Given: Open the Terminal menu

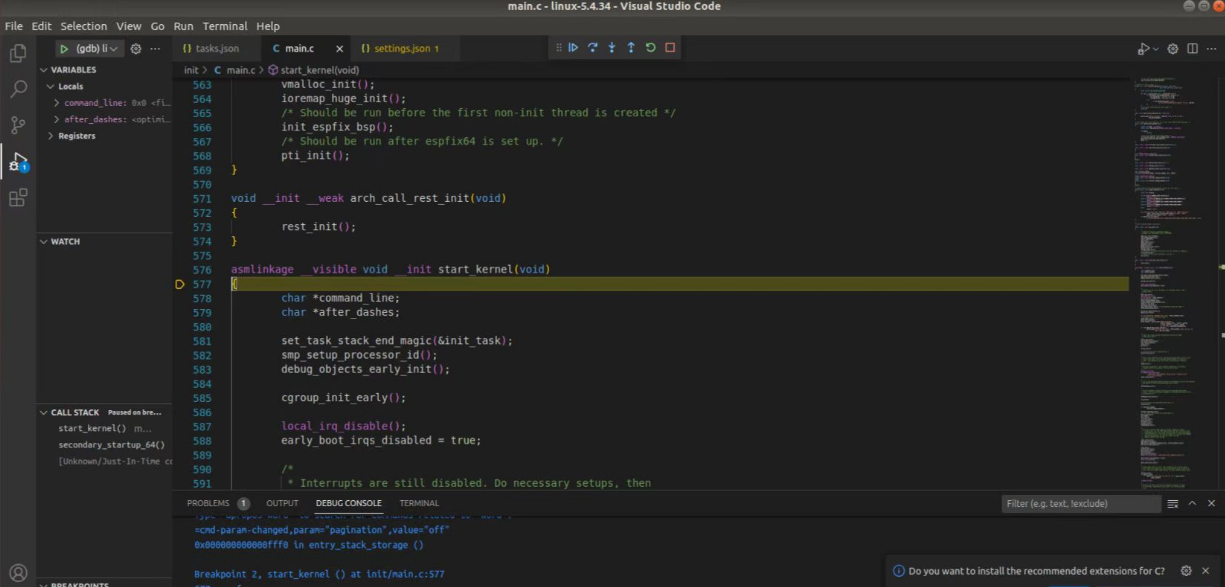Looking at the screenshot, I should [x=225, y=26].
